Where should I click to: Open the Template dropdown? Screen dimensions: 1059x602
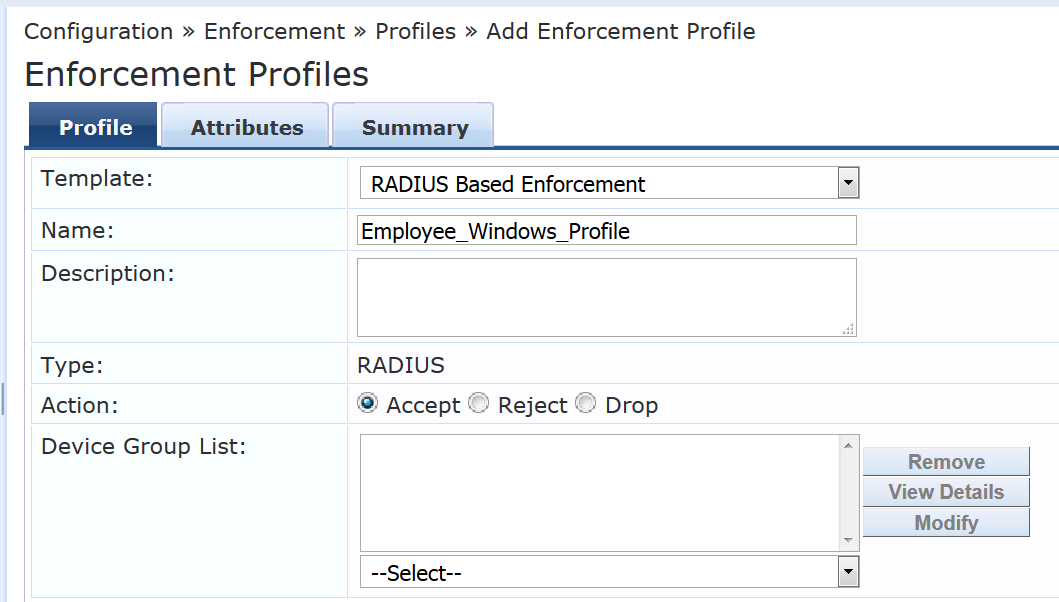click(x=609, y=184)
